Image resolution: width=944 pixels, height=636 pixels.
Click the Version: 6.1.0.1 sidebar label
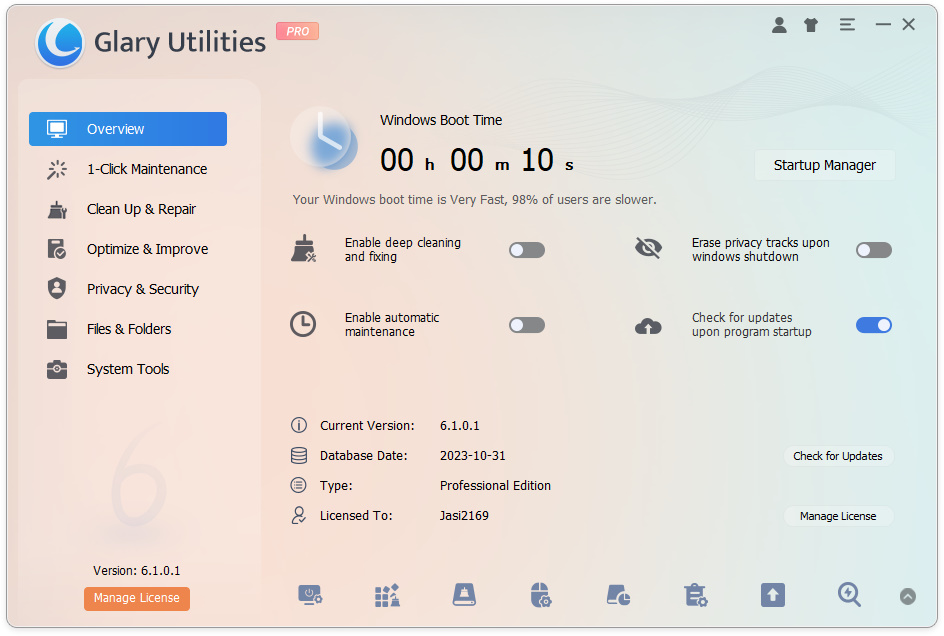pyautogui.click(x=137, y=570)
